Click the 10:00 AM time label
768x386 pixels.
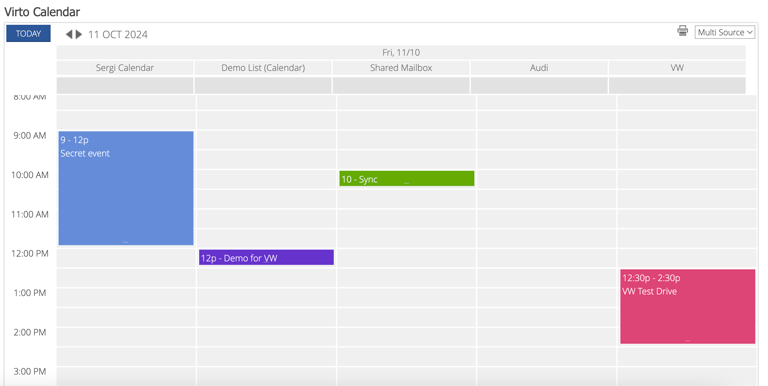click(x=30, y=175)
